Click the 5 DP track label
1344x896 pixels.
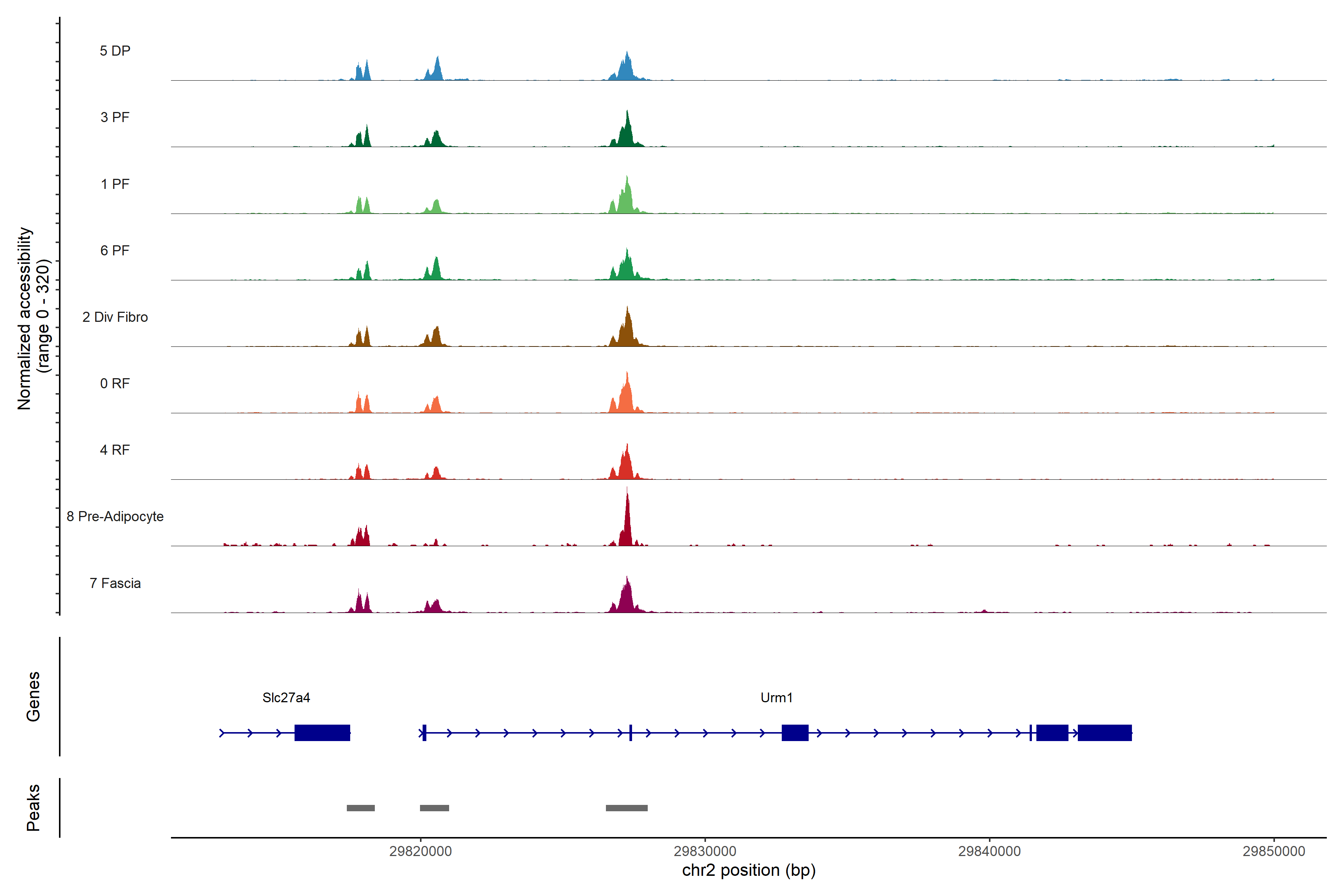point(115,51)
